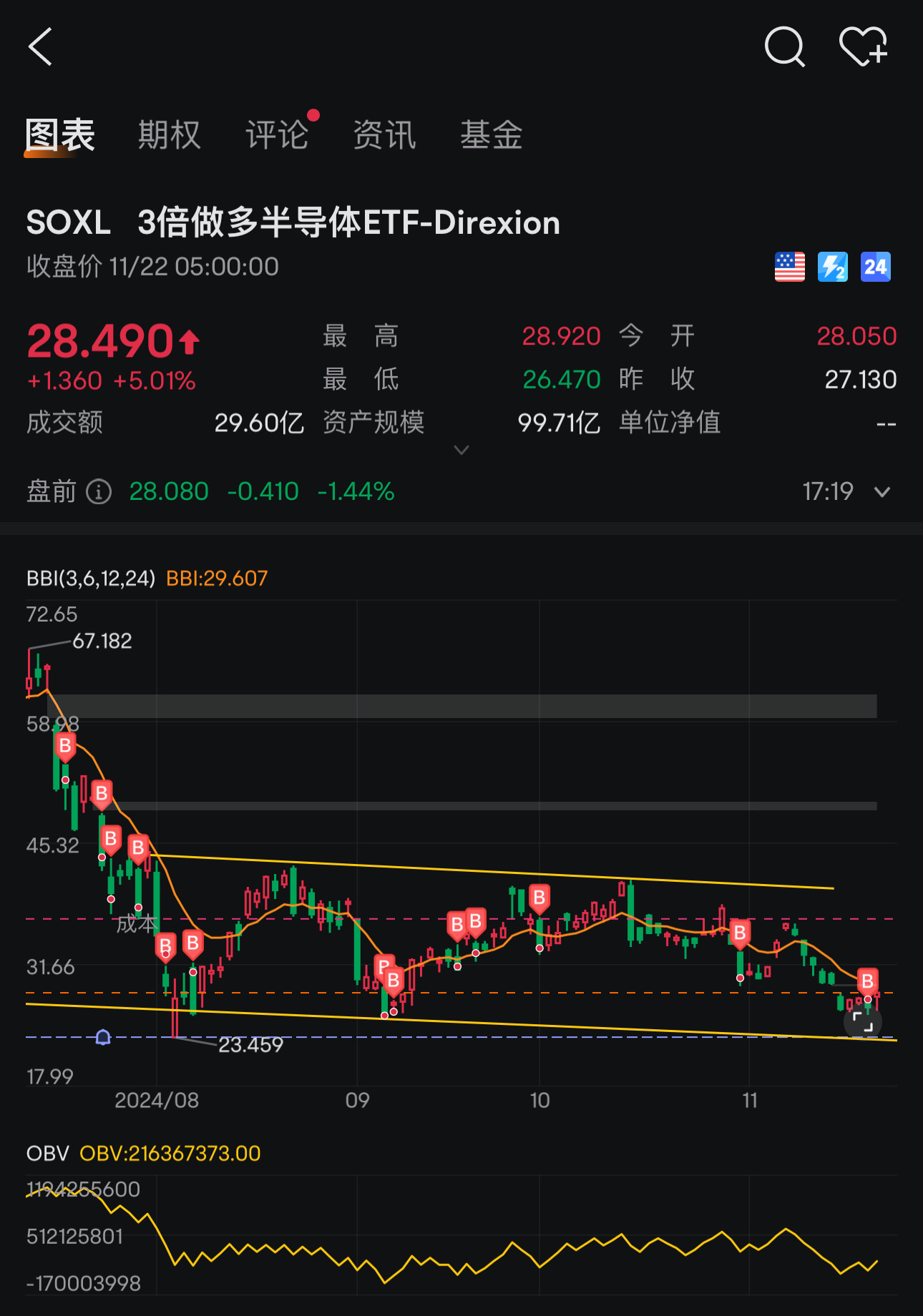Tap the 2024/08 date axis label
This screenshot has width=923, height=1316.
tap(157, 1100)
